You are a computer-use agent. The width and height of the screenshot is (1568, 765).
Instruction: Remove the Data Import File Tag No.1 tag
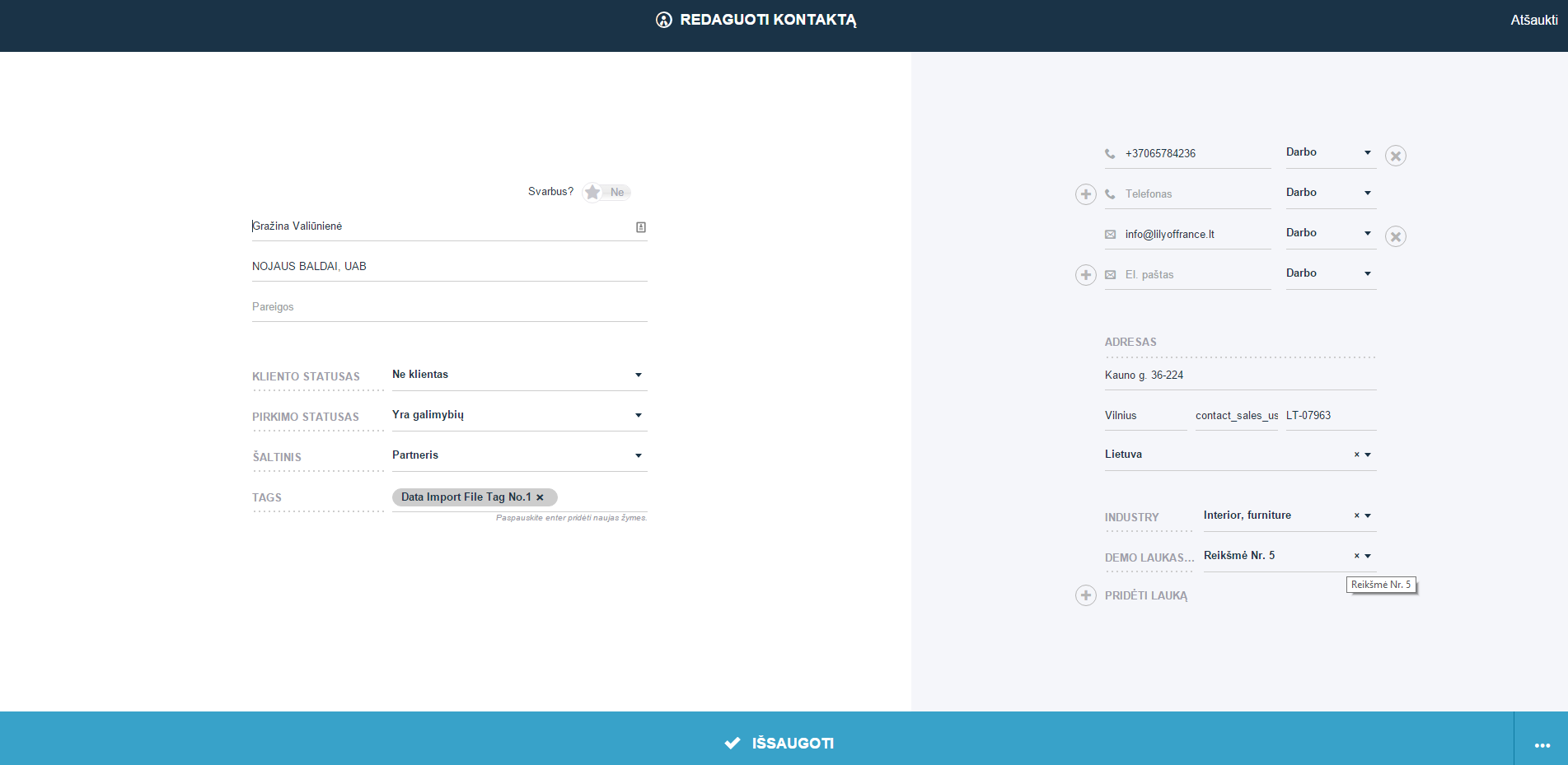(x=540, y=497)
